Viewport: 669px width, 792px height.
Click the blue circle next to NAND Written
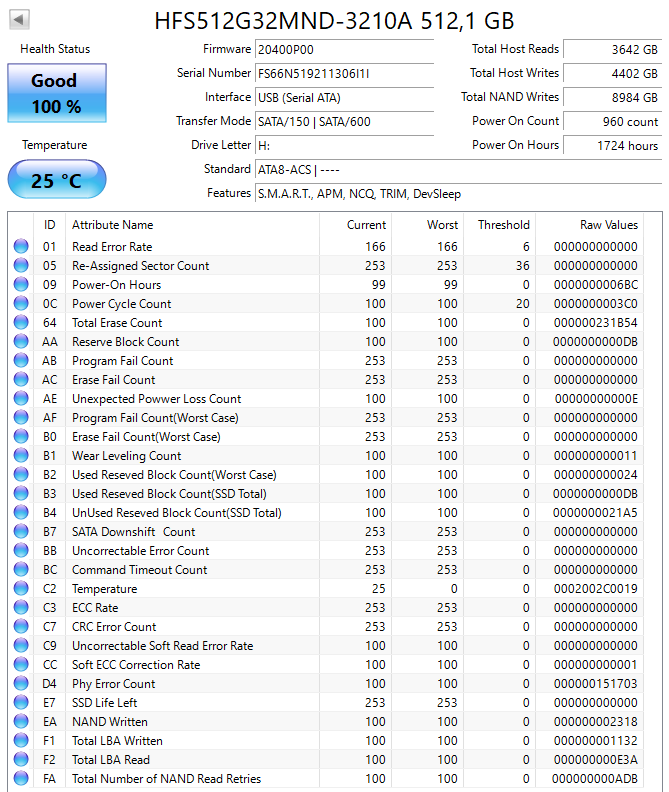[20, 722]
